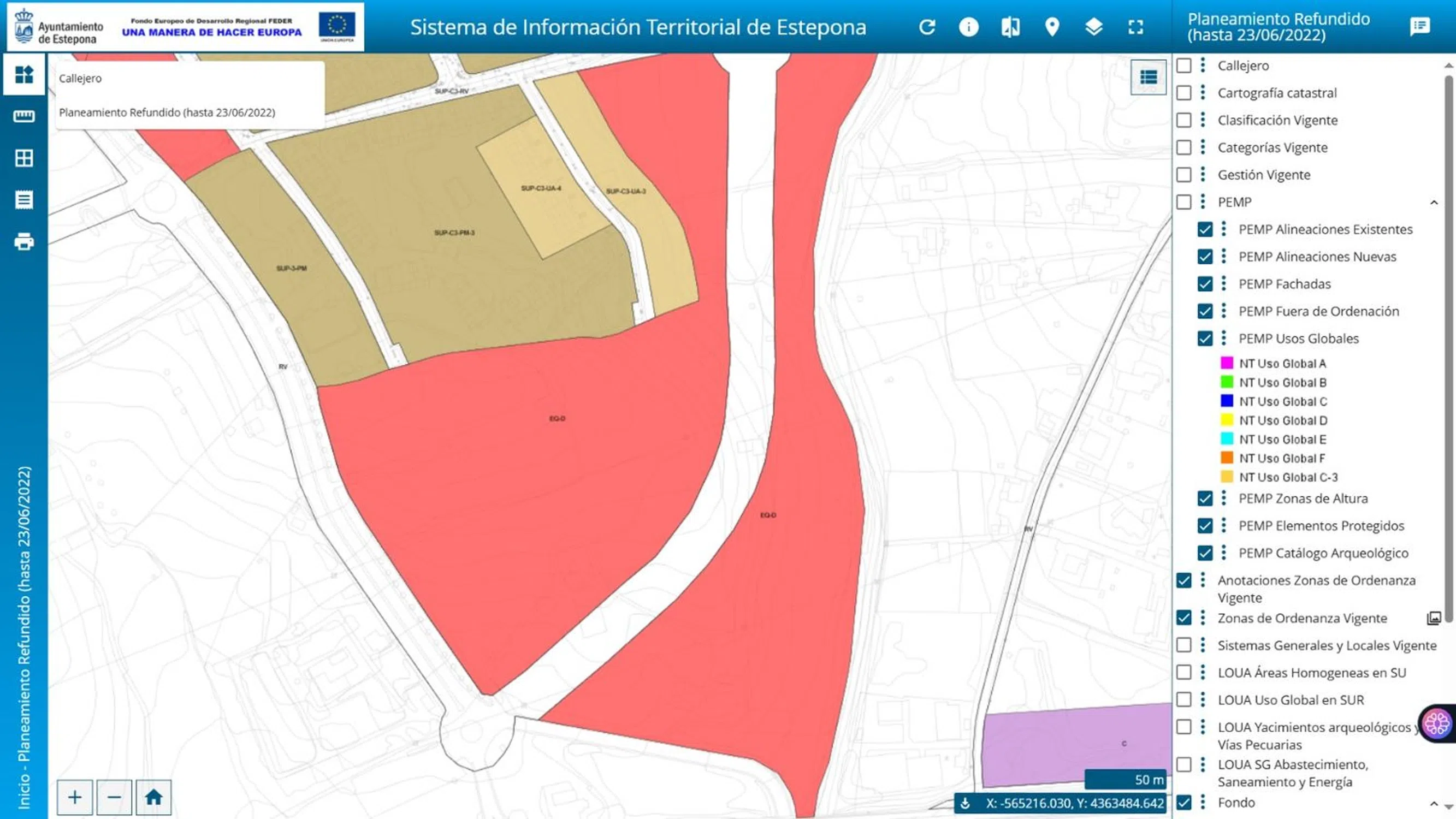This screenshot has height=819, width=1456.
Task: Select the measurement ruler tool in sidebar
Action: click(23, 116)
